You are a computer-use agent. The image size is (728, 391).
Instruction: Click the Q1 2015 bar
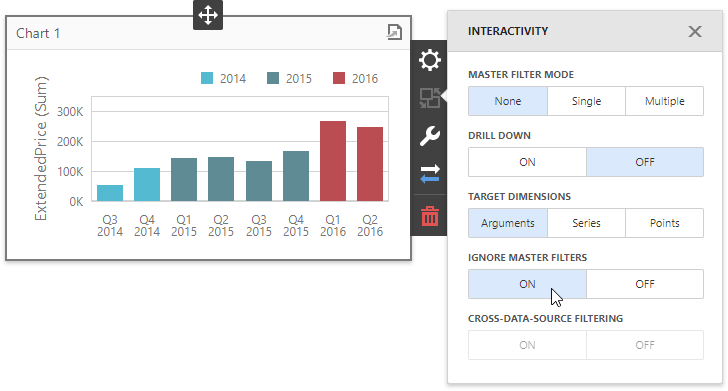[184, 180]
